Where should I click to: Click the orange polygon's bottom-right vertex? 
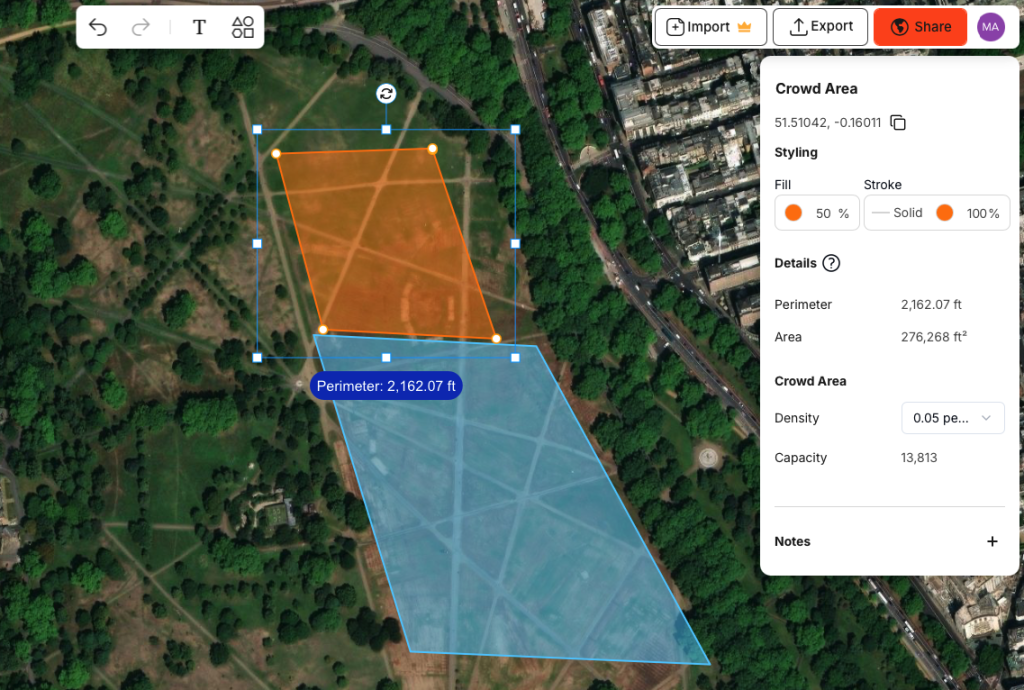point(496,338)
